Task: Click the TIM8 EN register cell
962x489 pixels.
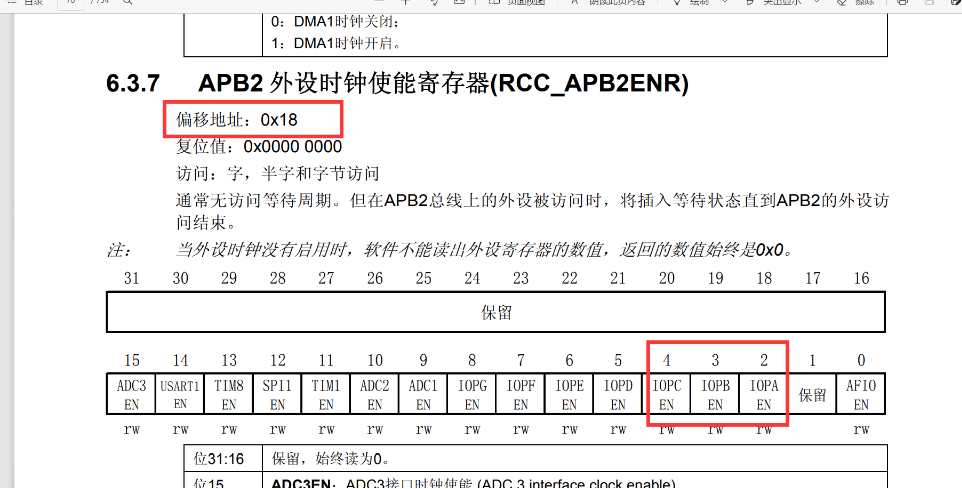Action: (228, 395)
